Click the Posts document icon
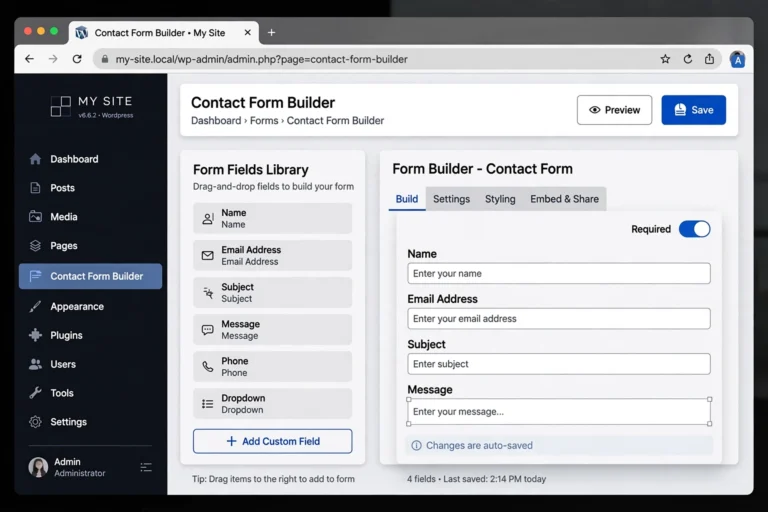The image size is (768, 512). [35, 188]
